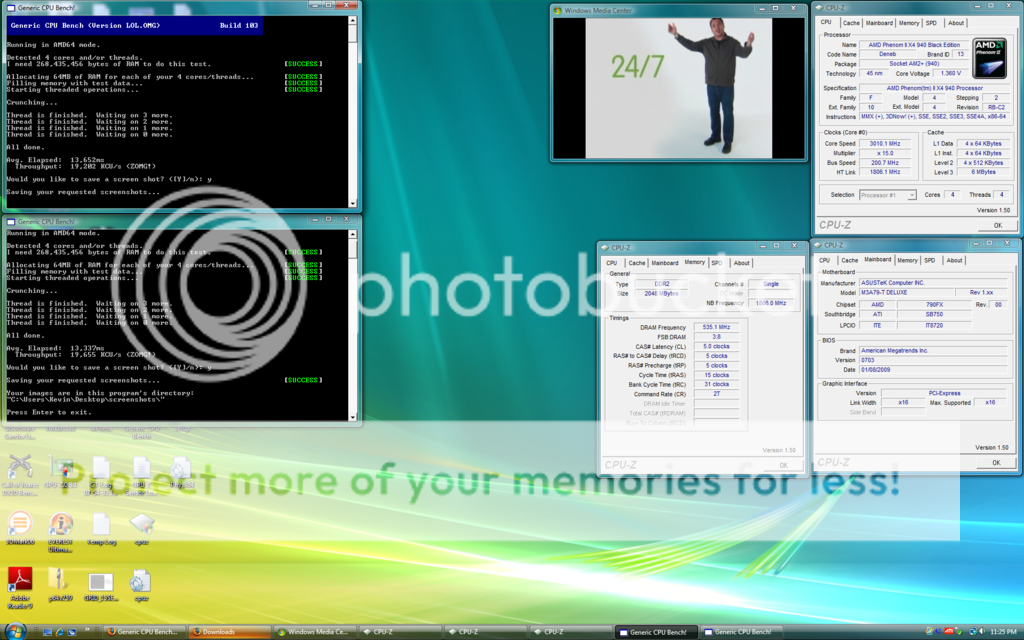Open Downloads taskbar button

tap(229, 632)
